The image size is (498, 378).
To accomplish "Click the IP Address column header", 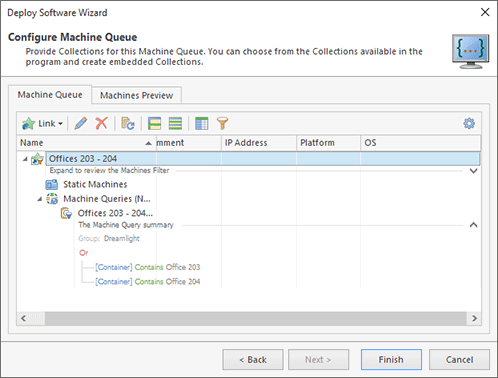I will coord(259,143).
